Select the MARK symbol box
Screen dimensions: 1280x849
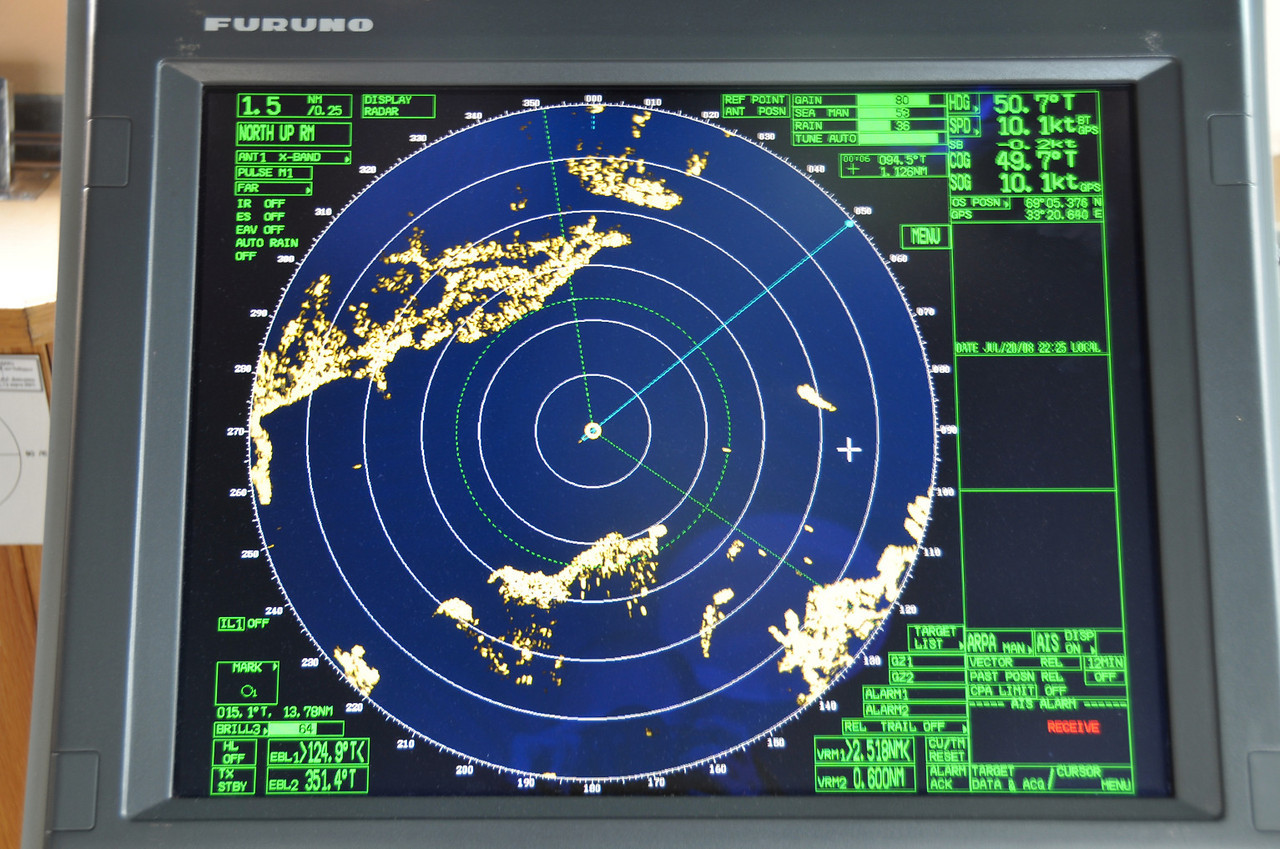(x=247, y=683)
